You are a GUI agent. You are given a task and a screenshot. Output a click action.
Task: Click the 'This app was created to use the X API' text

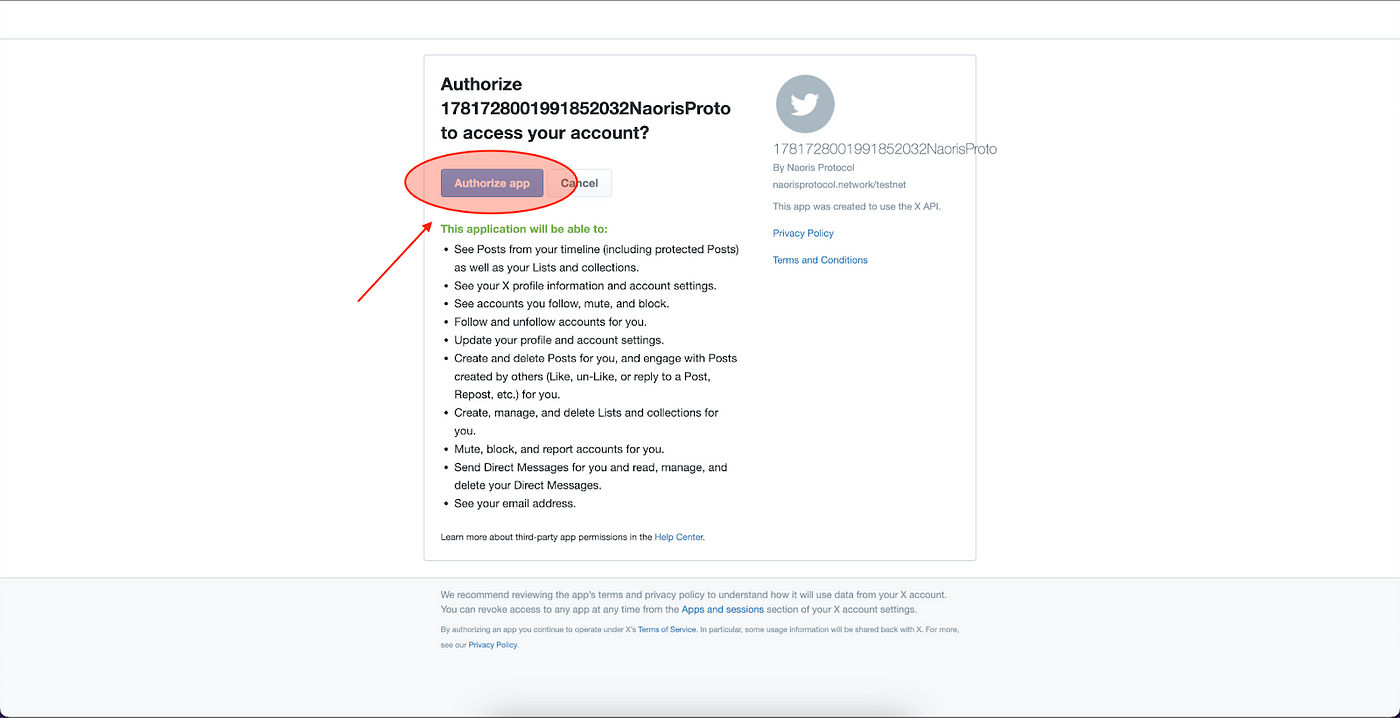857,207
